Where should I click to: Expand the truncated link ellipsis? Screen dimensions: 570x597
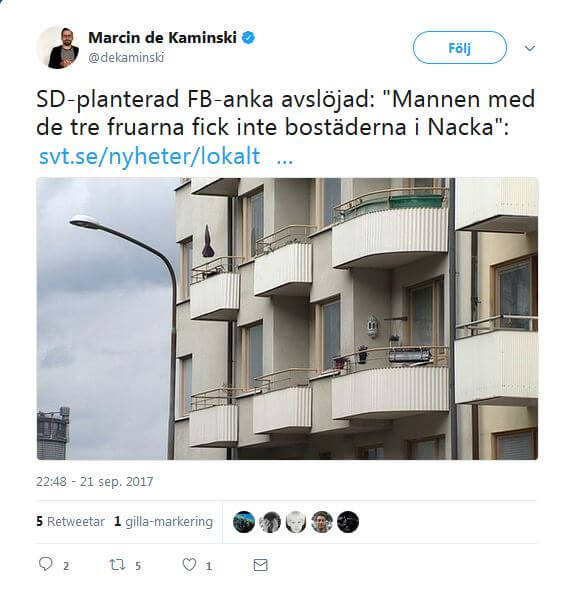284,161
